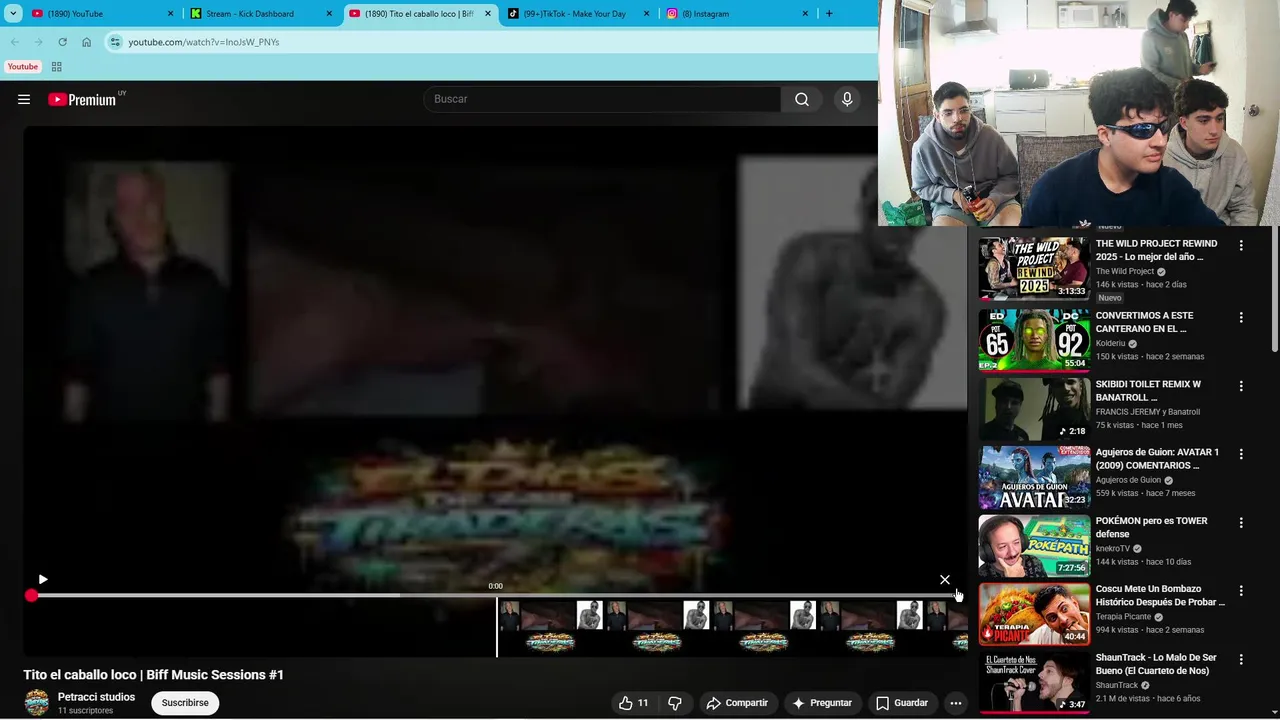
Task: Subscribe with the Suscribirse button
Action: click(x=185, y=703)
